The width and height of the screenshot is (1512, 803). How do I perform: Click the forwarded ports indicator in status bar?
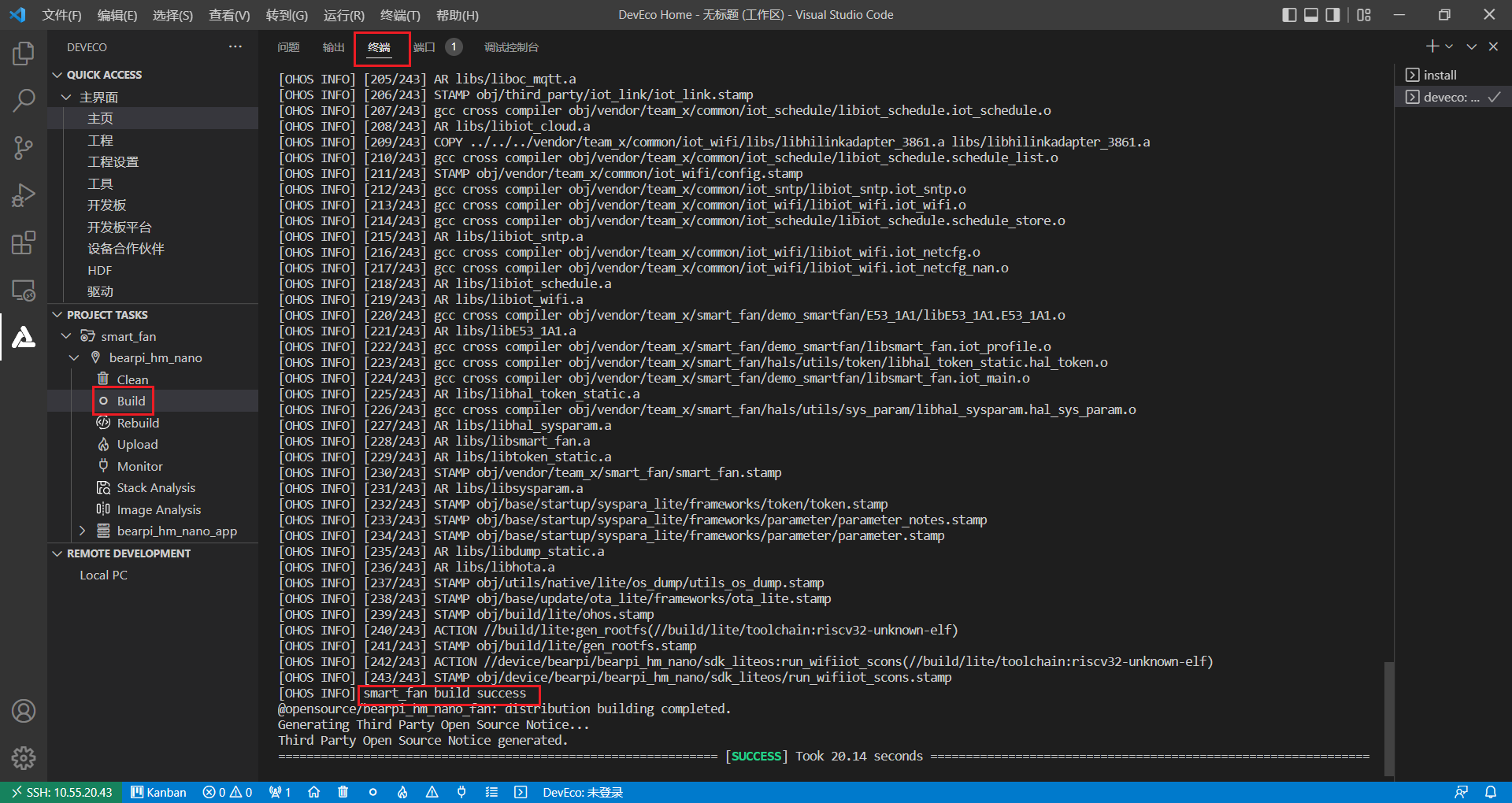pos(280,792)
